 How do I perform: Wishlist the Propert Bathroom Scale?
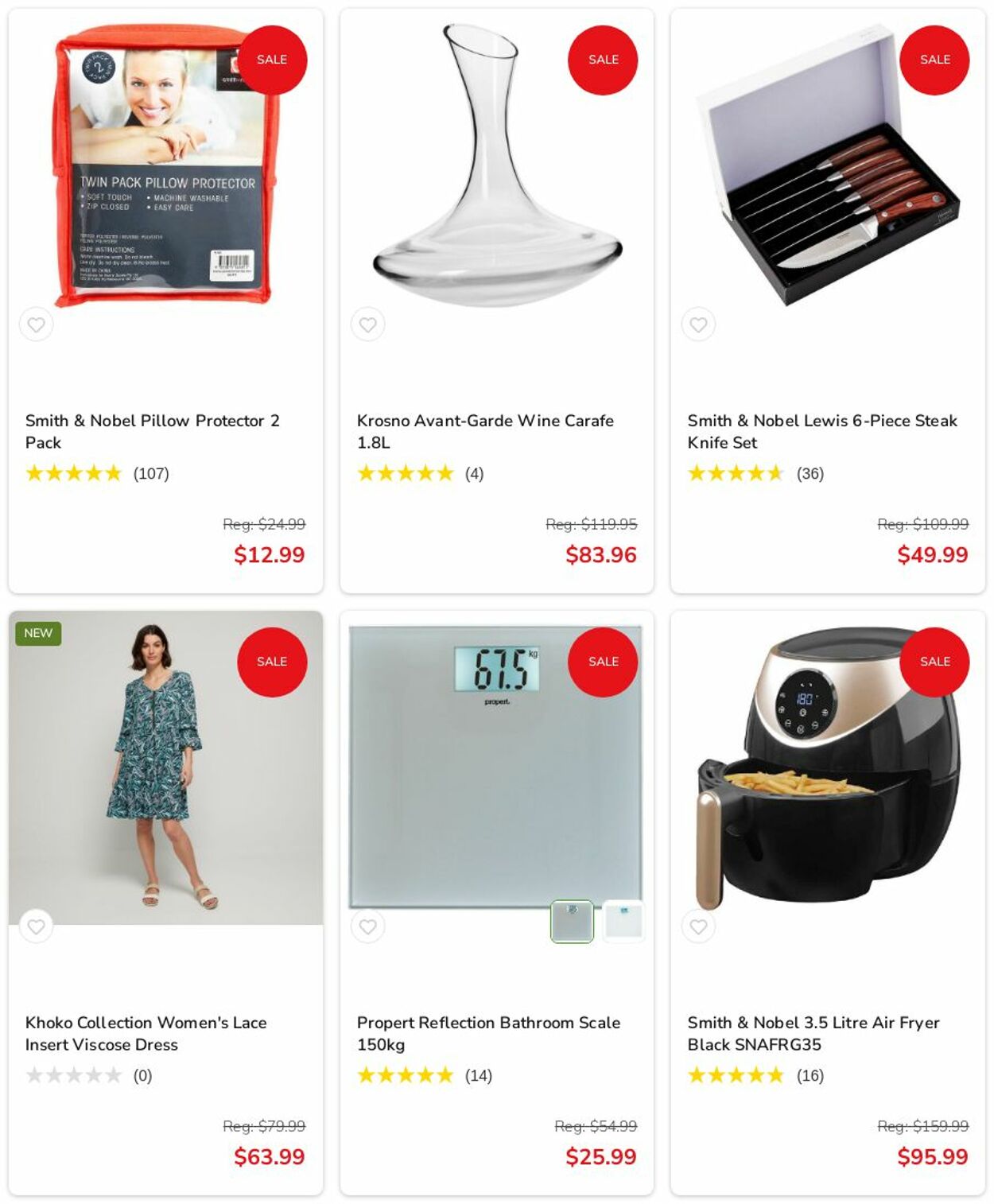(x=367, y=926)
